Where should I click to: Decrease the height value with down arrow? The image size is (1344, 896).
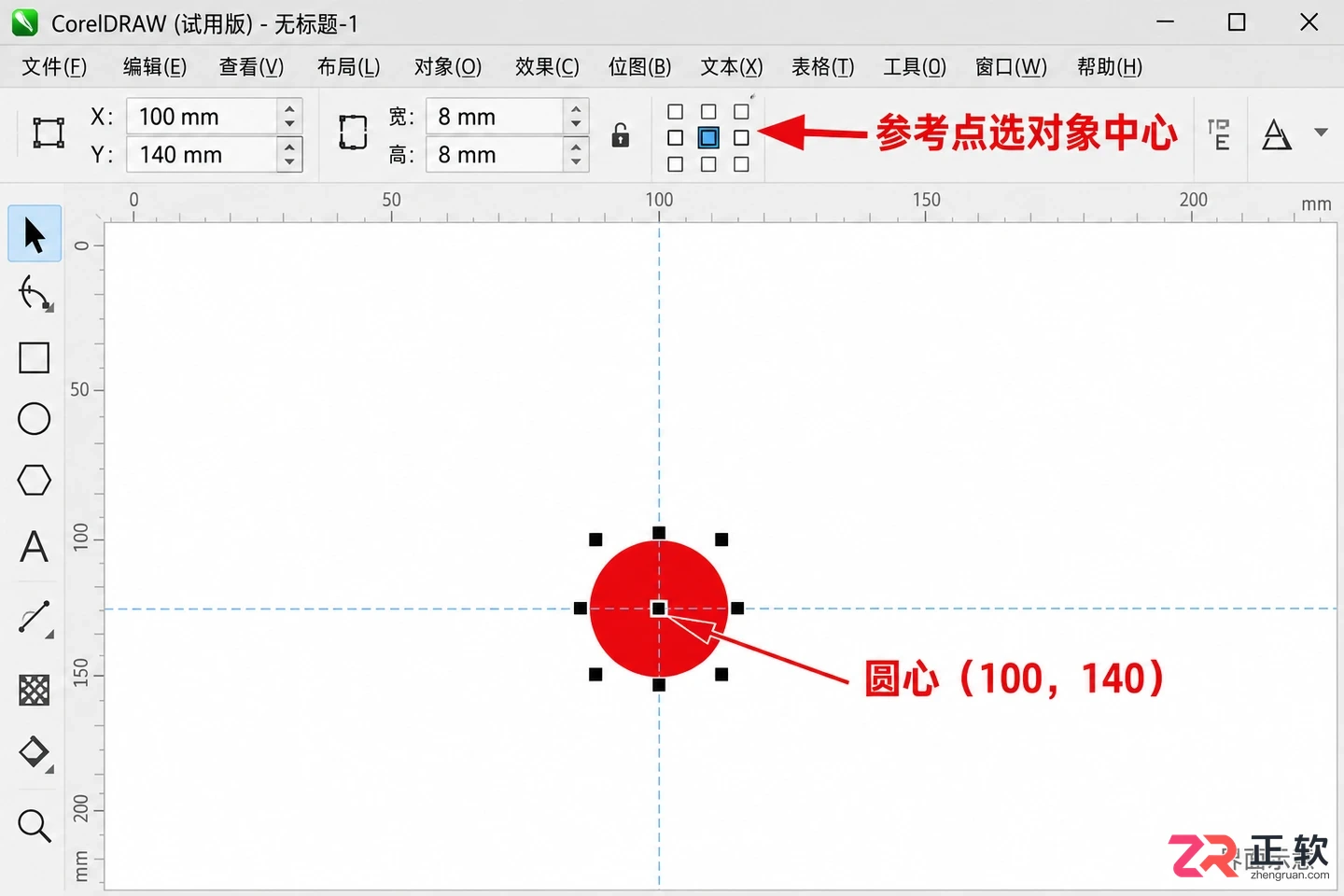click(x=577, y=163)
